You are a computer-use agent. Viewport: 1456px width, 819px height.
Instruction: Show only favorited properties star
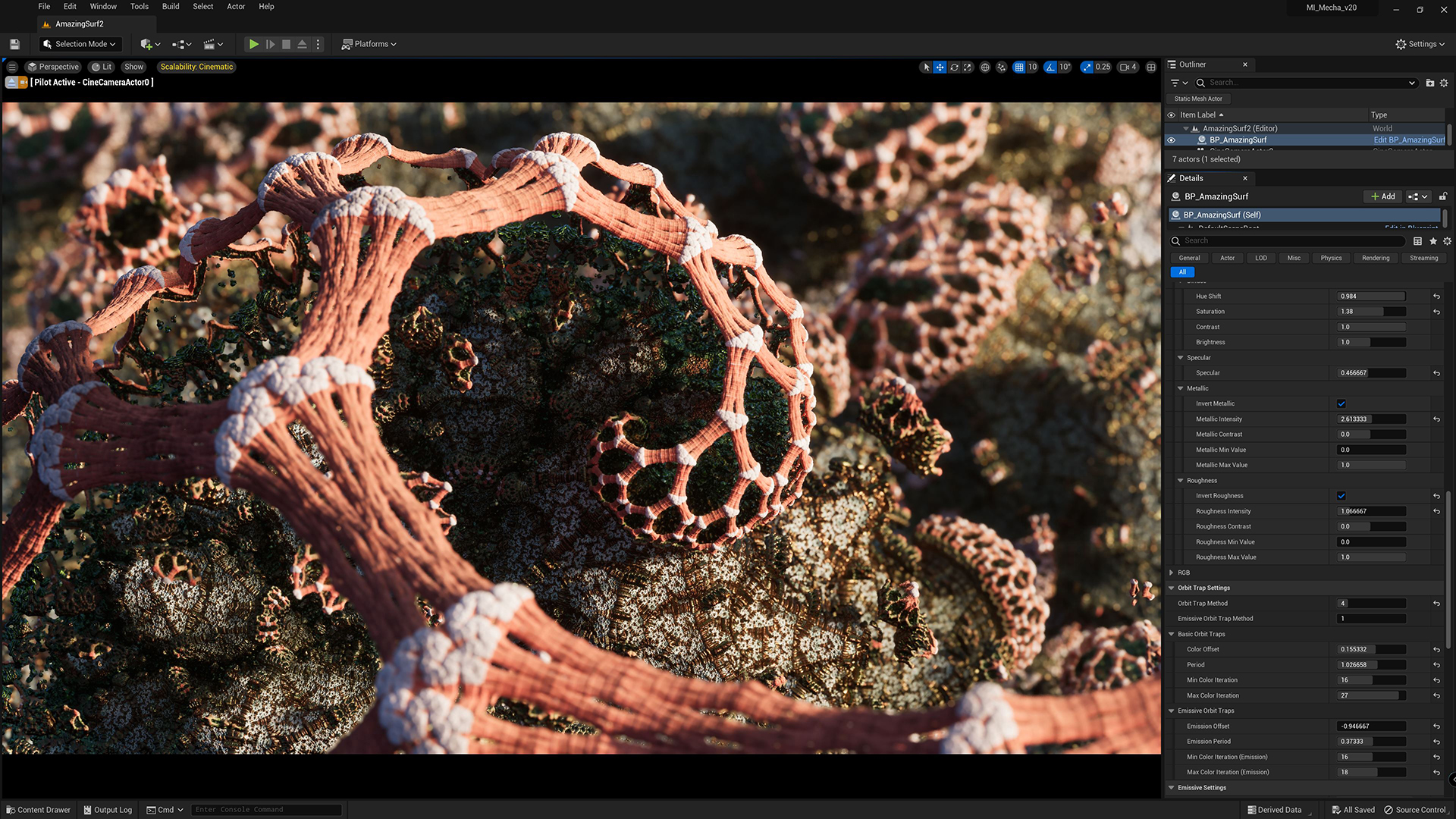pos(1432,241)
